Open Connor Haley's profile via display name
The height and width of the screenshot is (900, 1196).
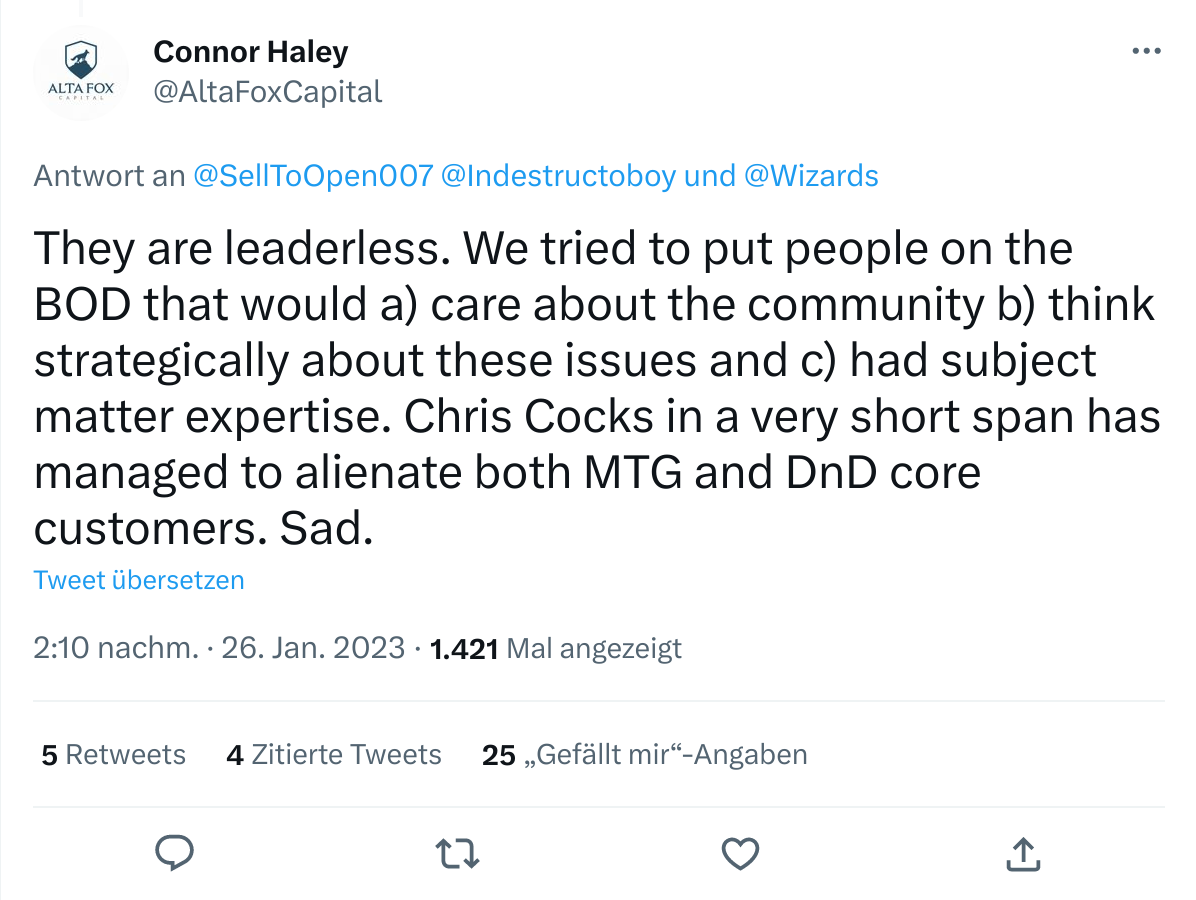pos(250,51)
